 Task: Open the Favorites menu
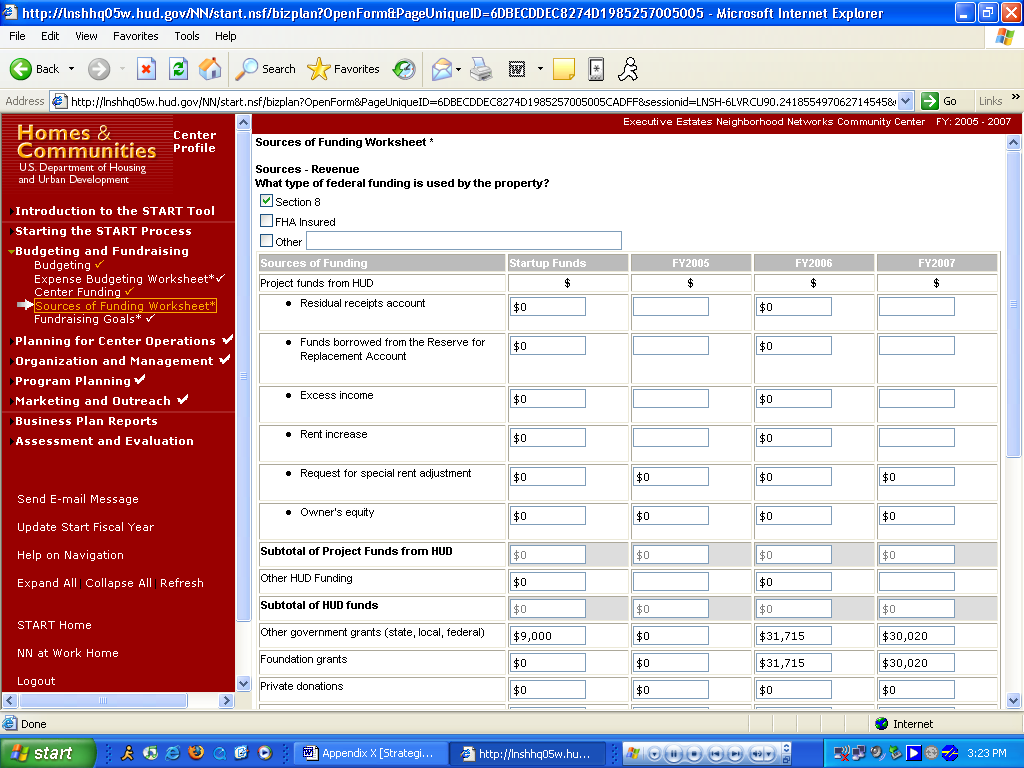135,36
